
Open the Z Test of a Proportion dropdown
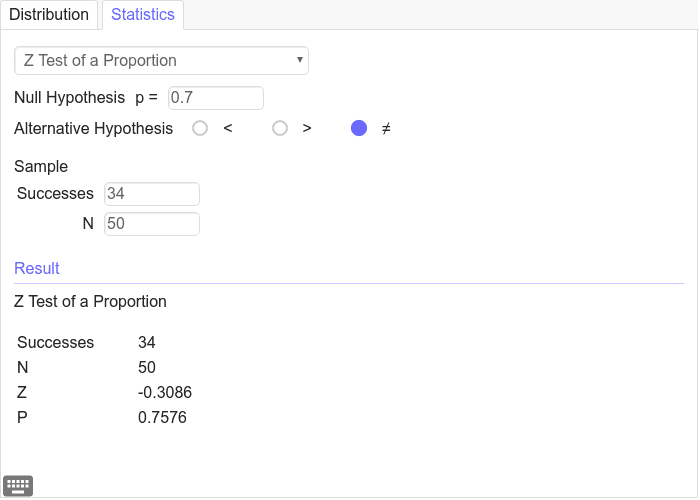[x=161, y=60]
